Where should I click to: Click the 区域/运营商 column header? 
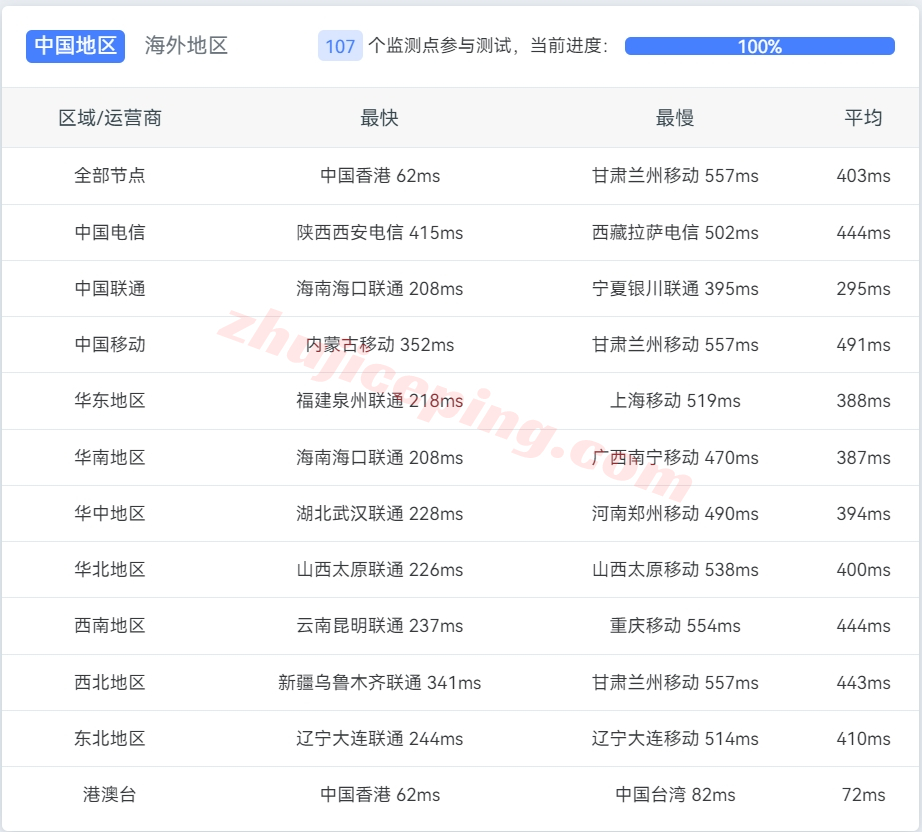(110, 118)
